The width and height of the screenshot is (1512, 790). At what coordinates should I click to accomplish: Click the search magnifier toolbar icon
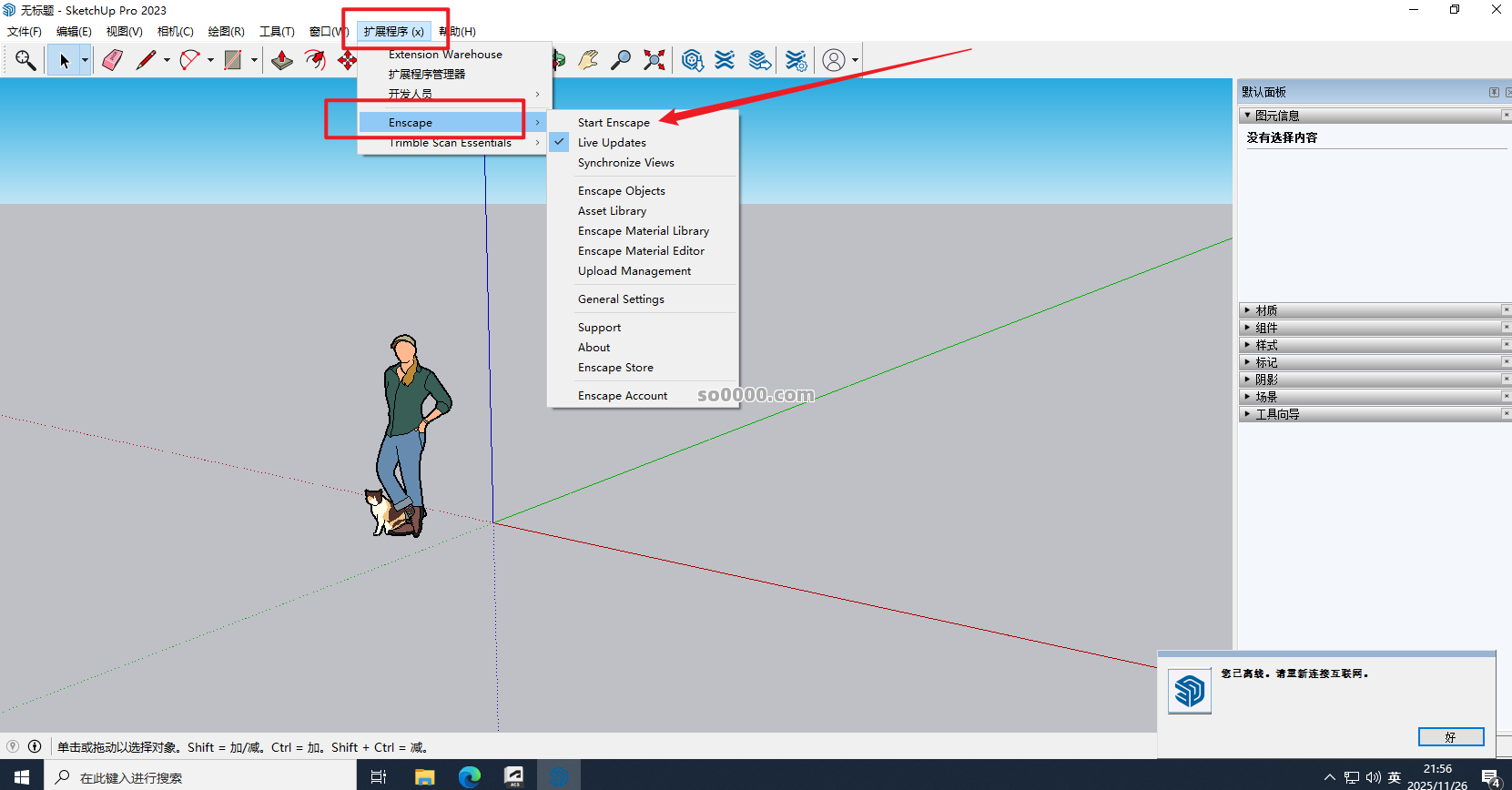click(25, 60)
